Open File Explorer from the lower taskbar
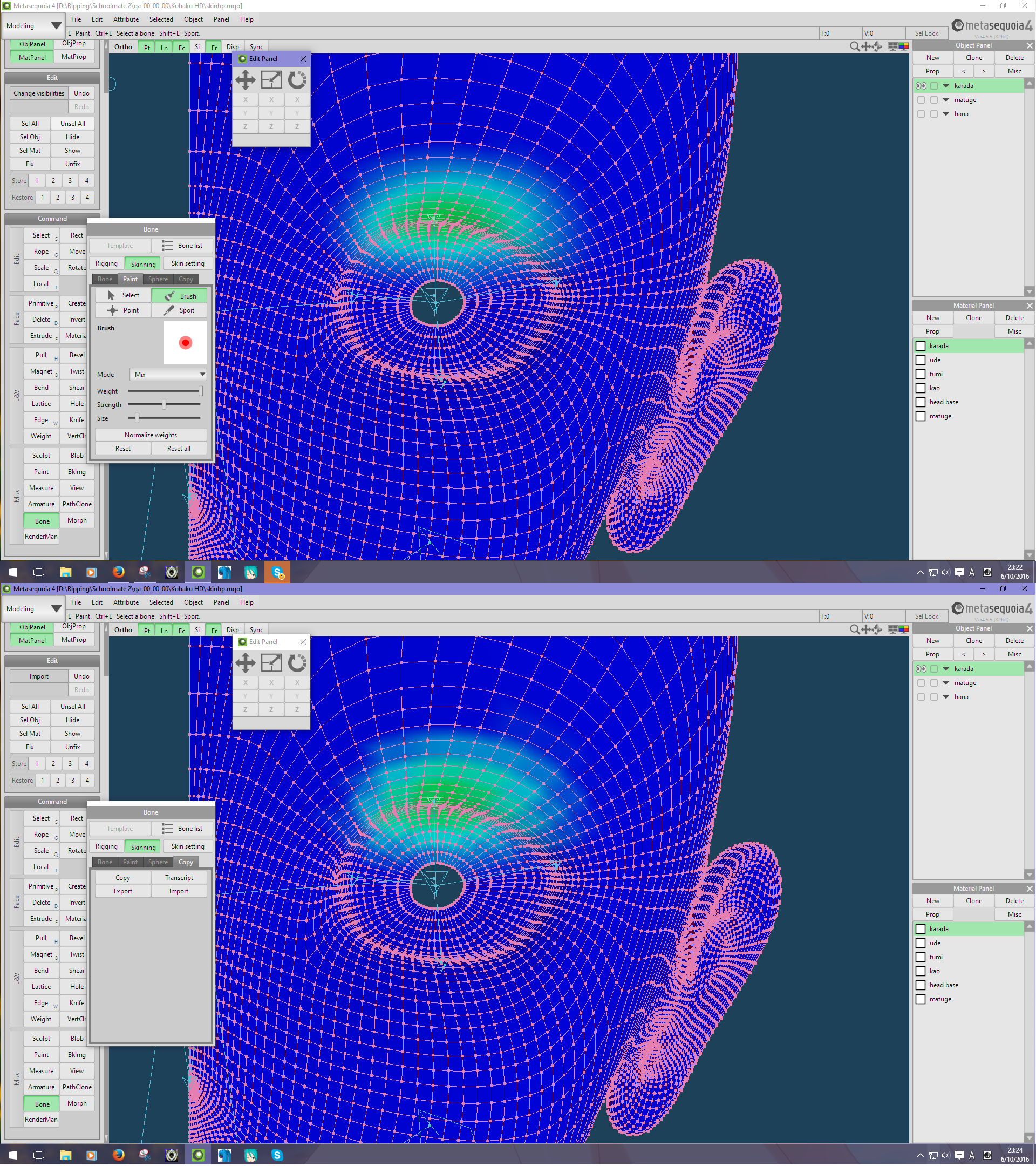This screenshot has width=1036, height=1166. (66, 1155)
